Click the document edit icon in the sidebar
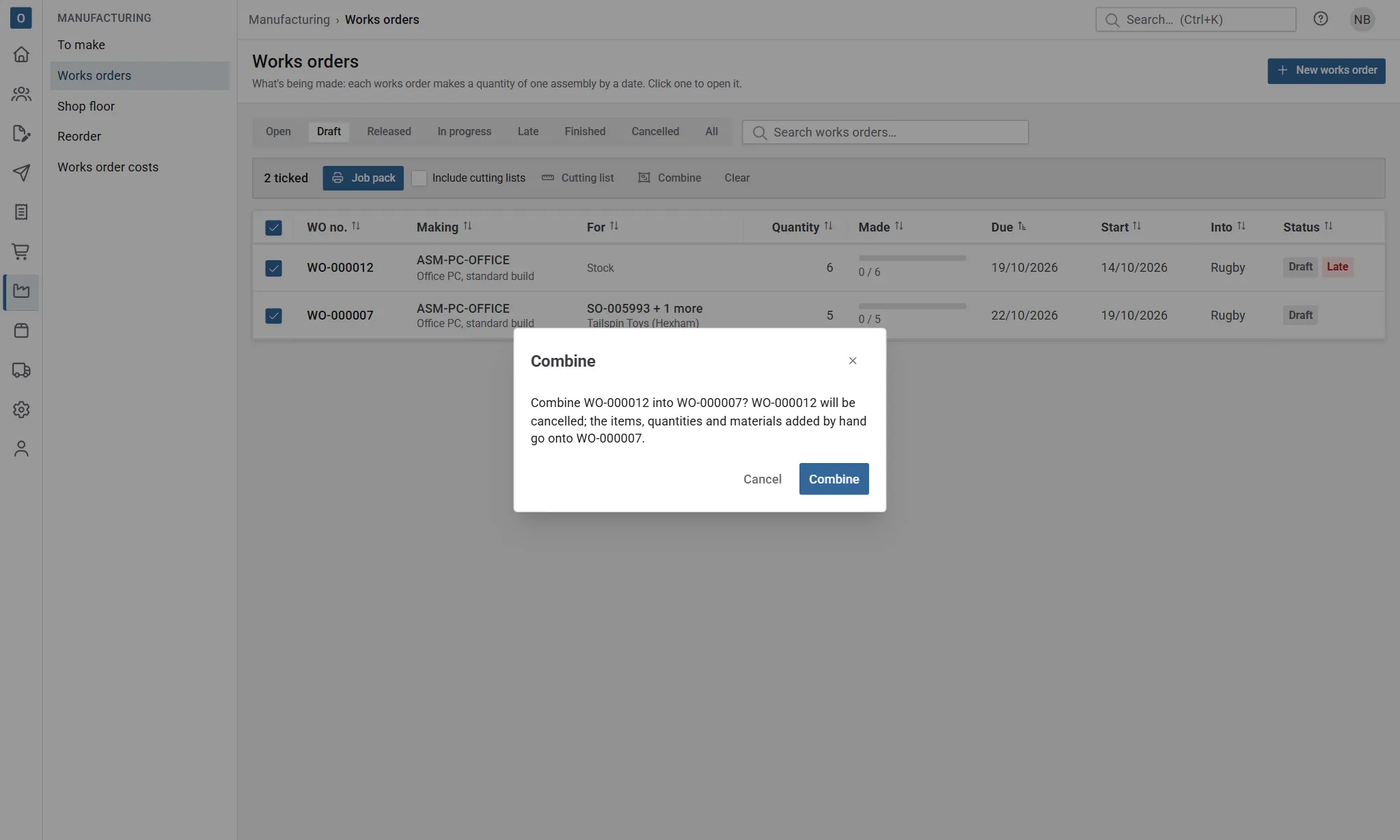 (21, 134)
